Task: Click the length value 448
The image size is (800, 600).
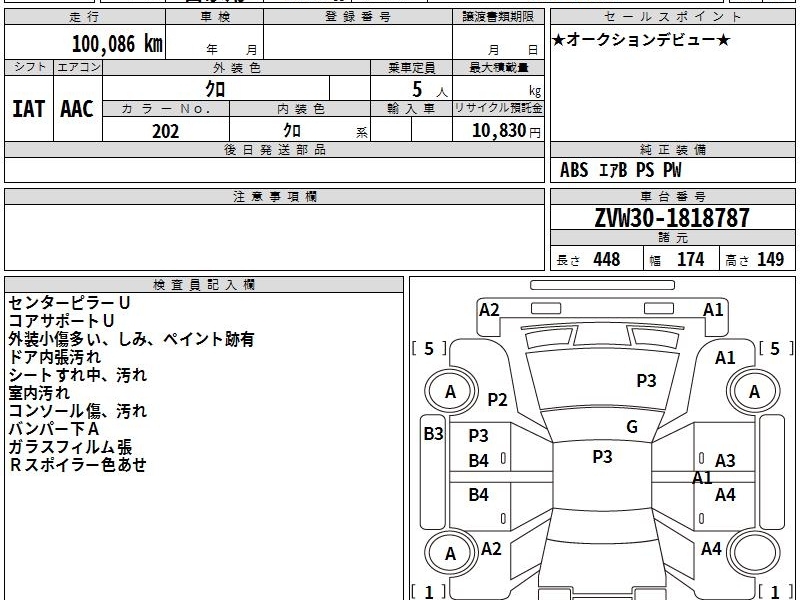Action: click(607, 260)
